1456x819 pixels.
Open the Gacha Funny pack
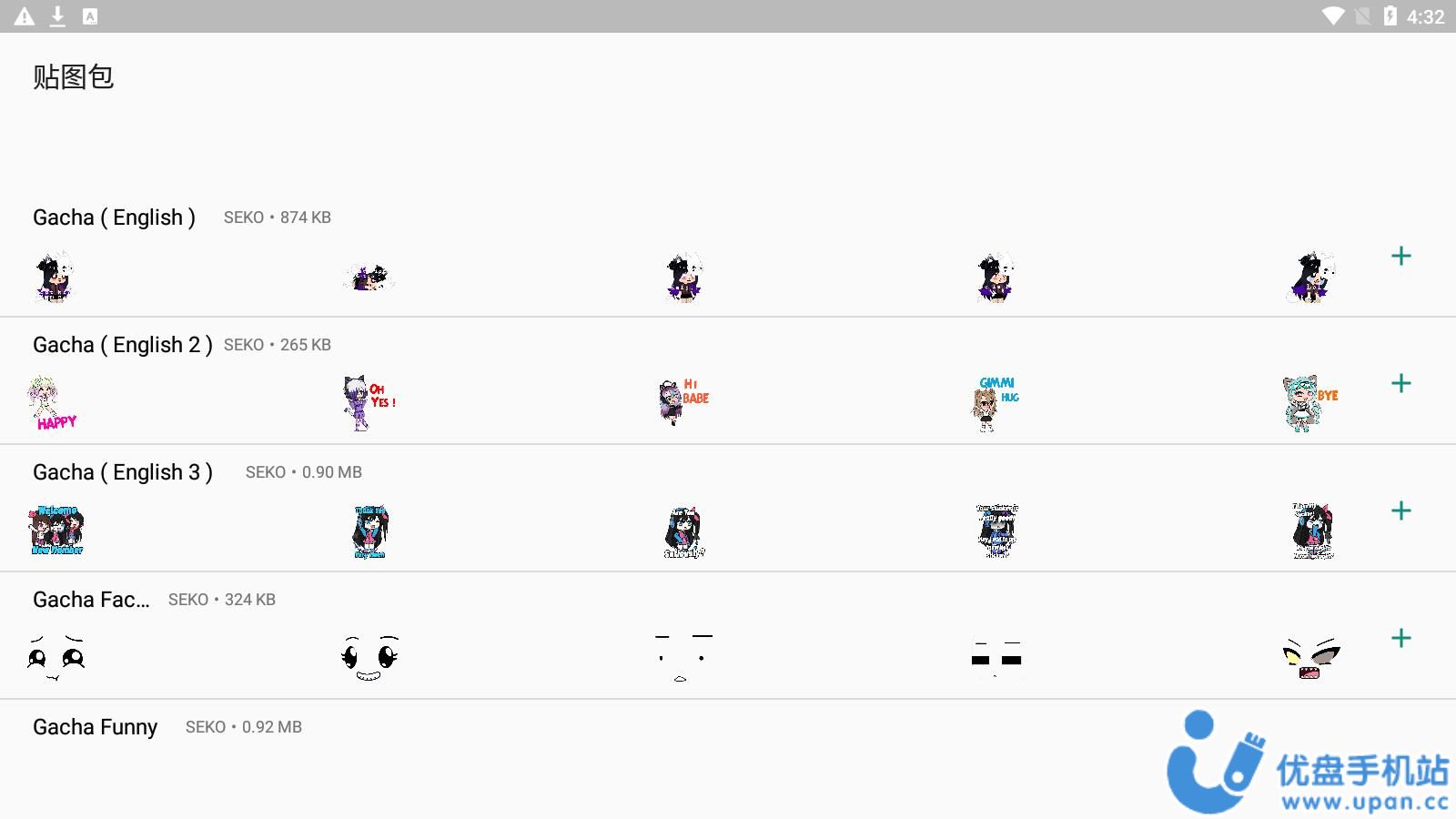(x=95, y=727)
